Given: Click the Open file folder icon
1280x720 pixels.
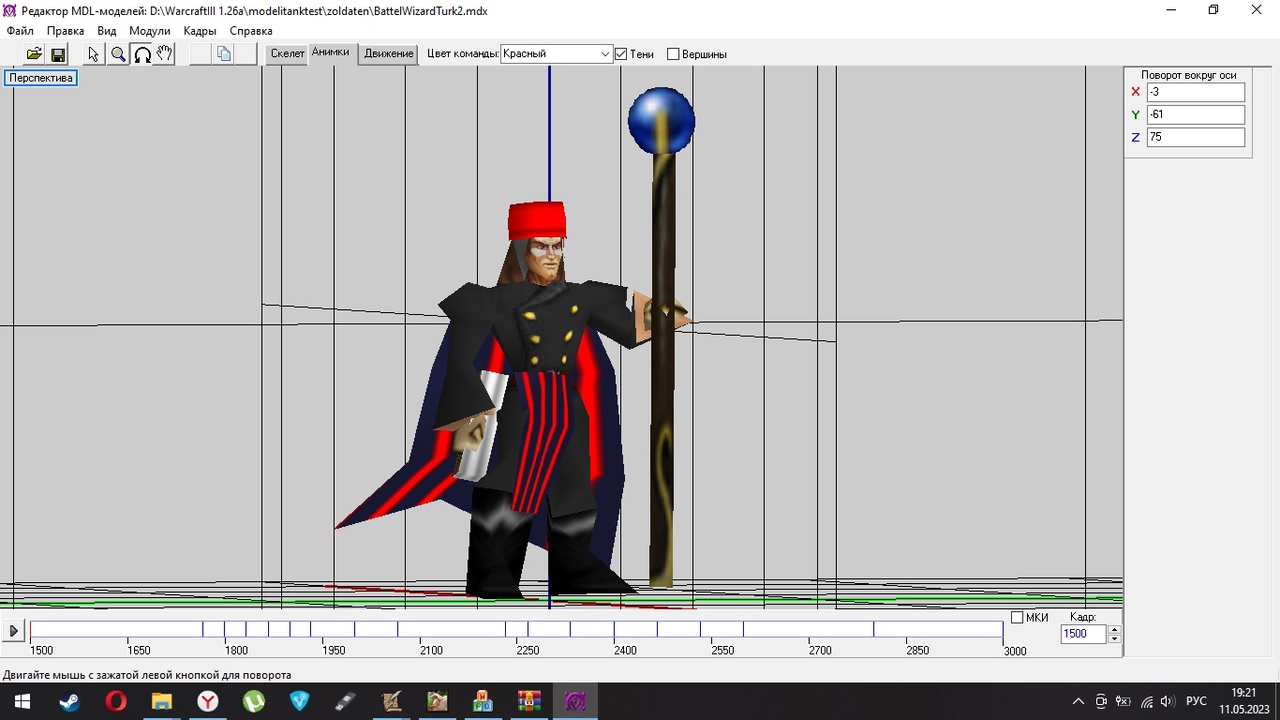Looking at the screenshot, I should coord(34,54).
